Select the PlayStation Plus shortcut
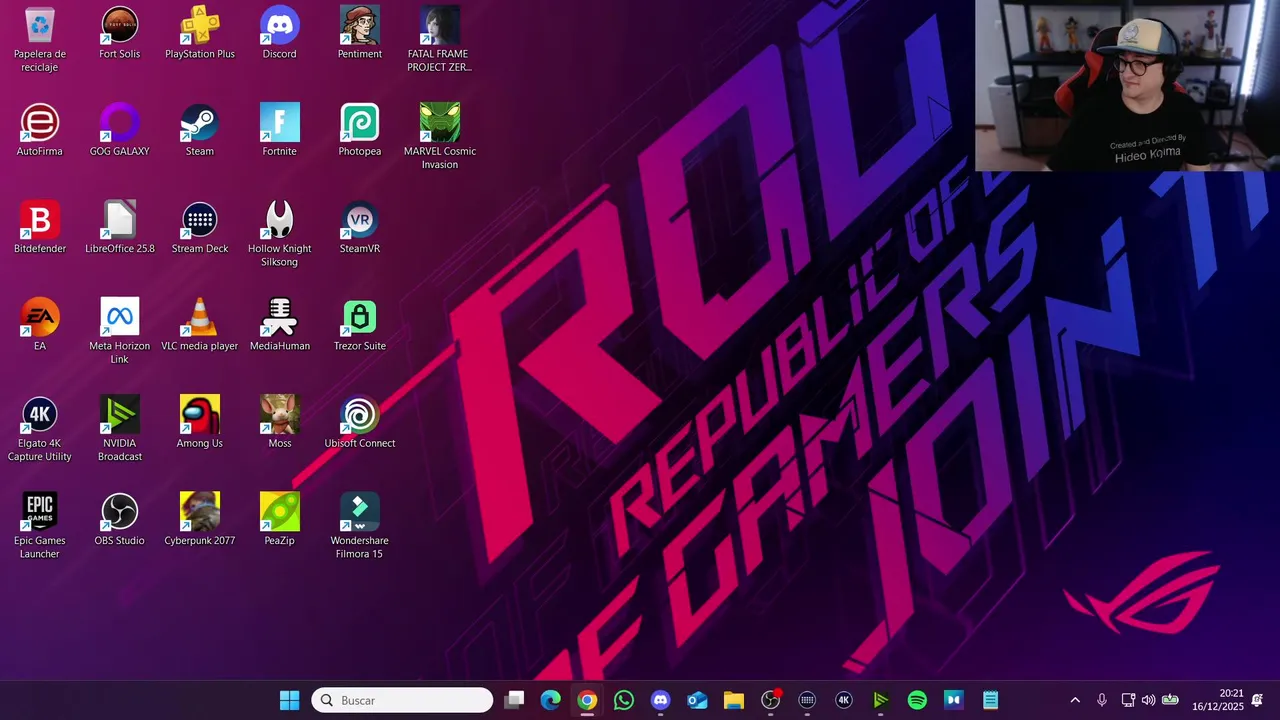Image resolution: width=1280 pixels, height=720 pixels. [200, 33]
